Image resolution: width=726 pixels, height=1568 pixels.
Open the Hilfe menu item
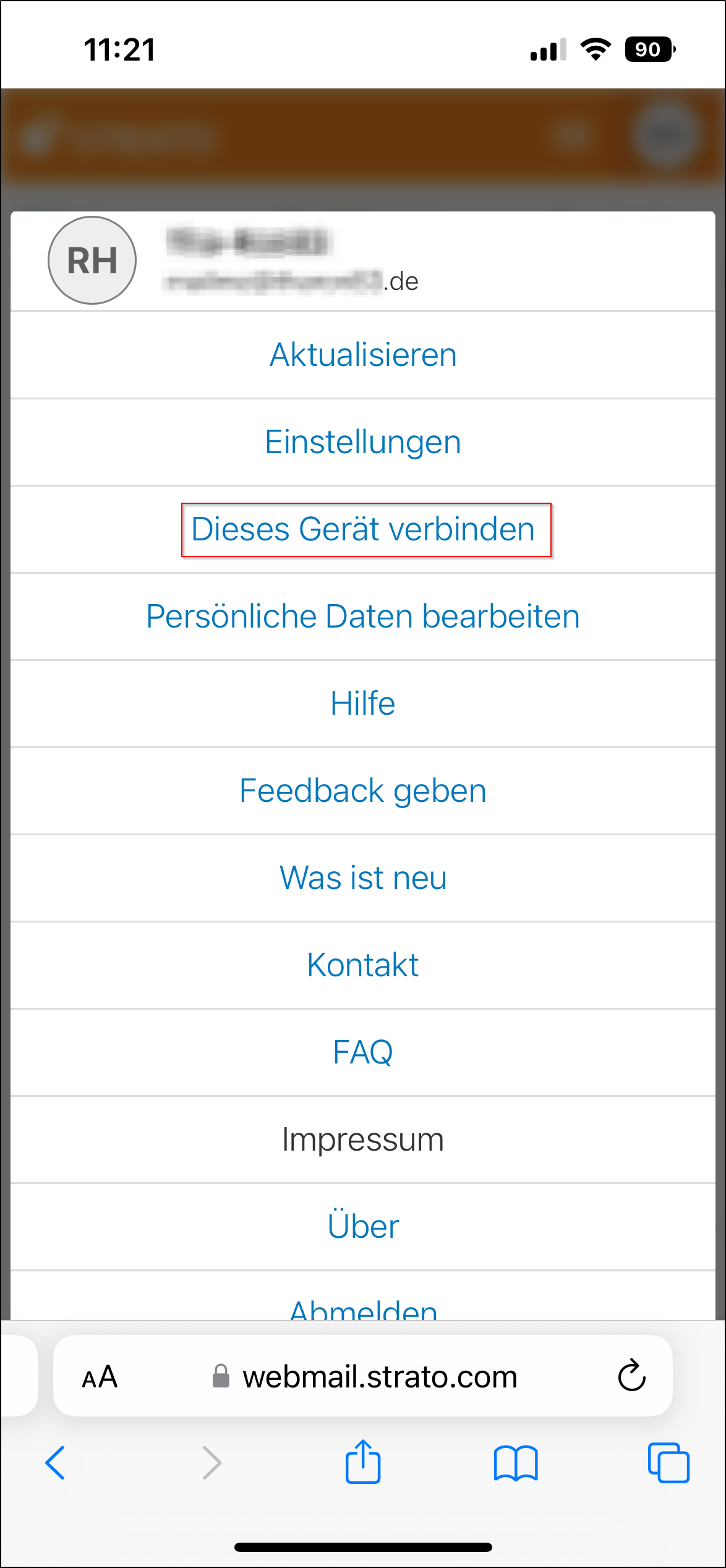[363, 704]
